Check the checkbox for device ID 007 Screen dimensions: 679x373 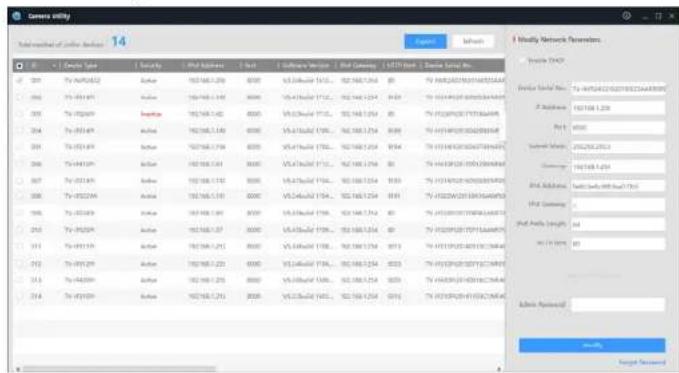click(19, 181)
